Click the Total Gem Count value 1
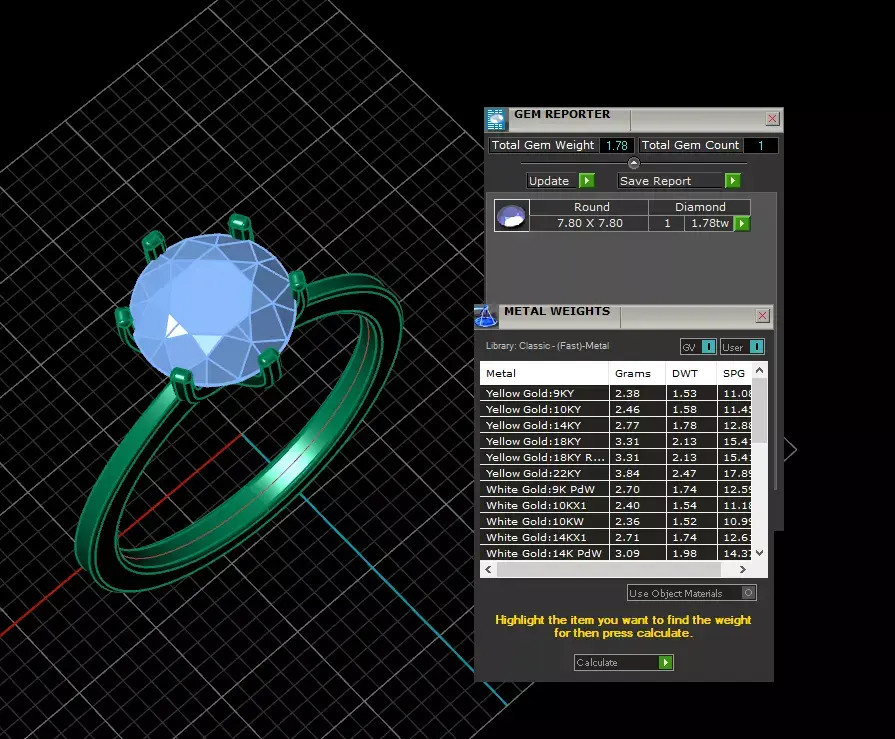Screen dimensions: 895x739 tap(760, 146)
